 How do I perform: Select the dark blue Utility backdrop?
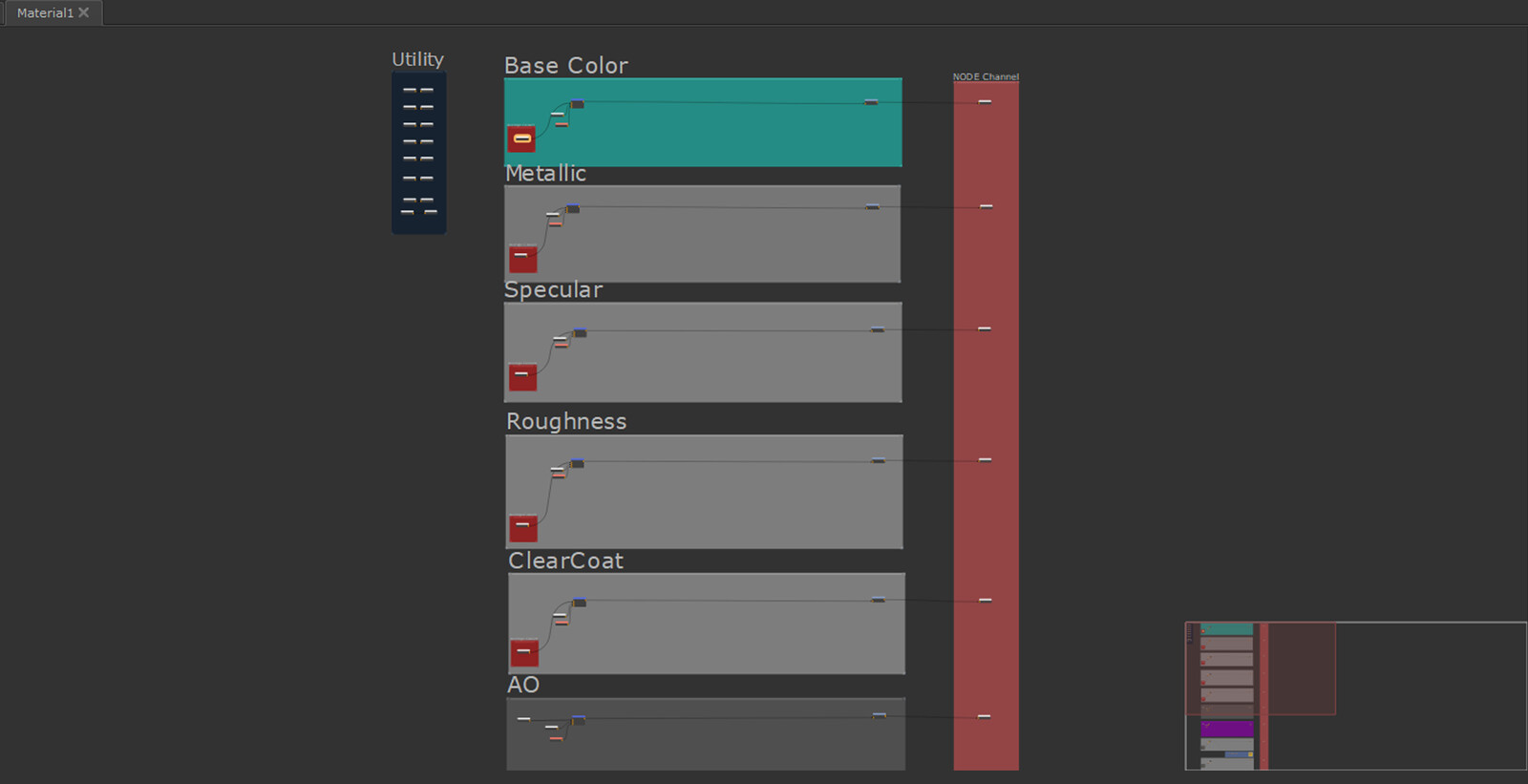point(418,153)
